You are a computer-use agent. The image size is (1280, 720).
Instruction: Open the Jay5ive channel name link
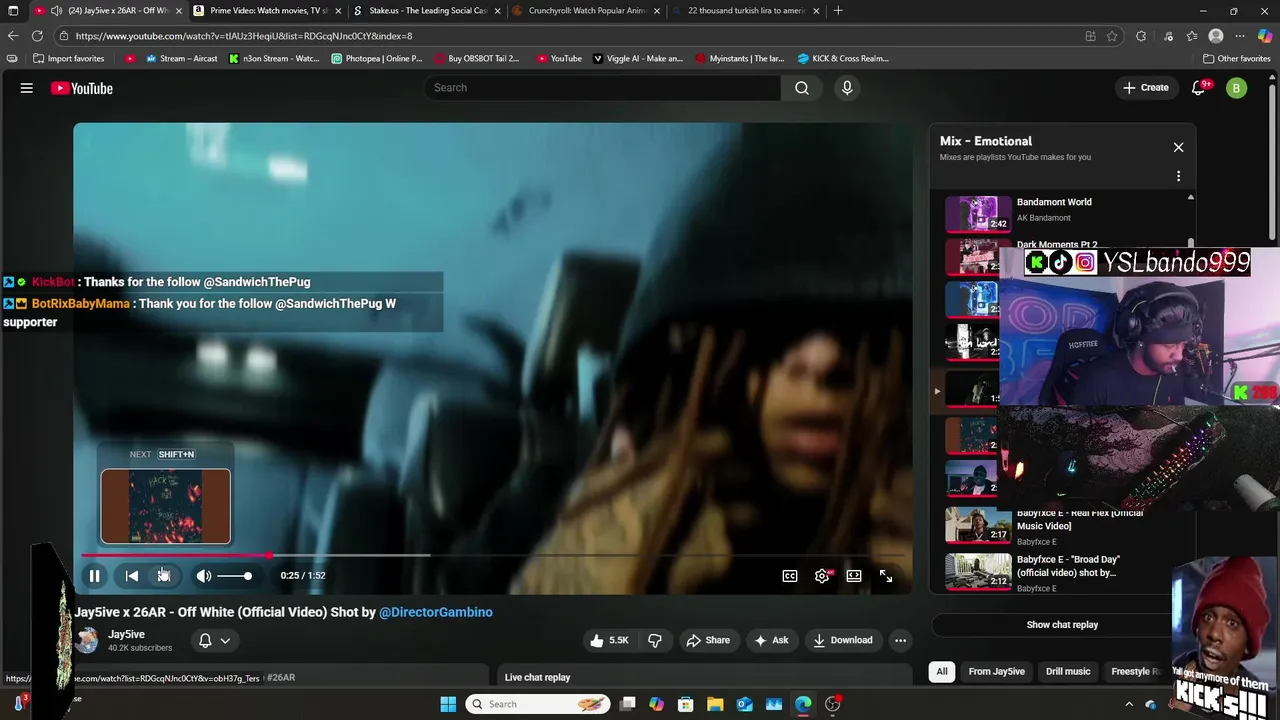[x=126, y=634]
